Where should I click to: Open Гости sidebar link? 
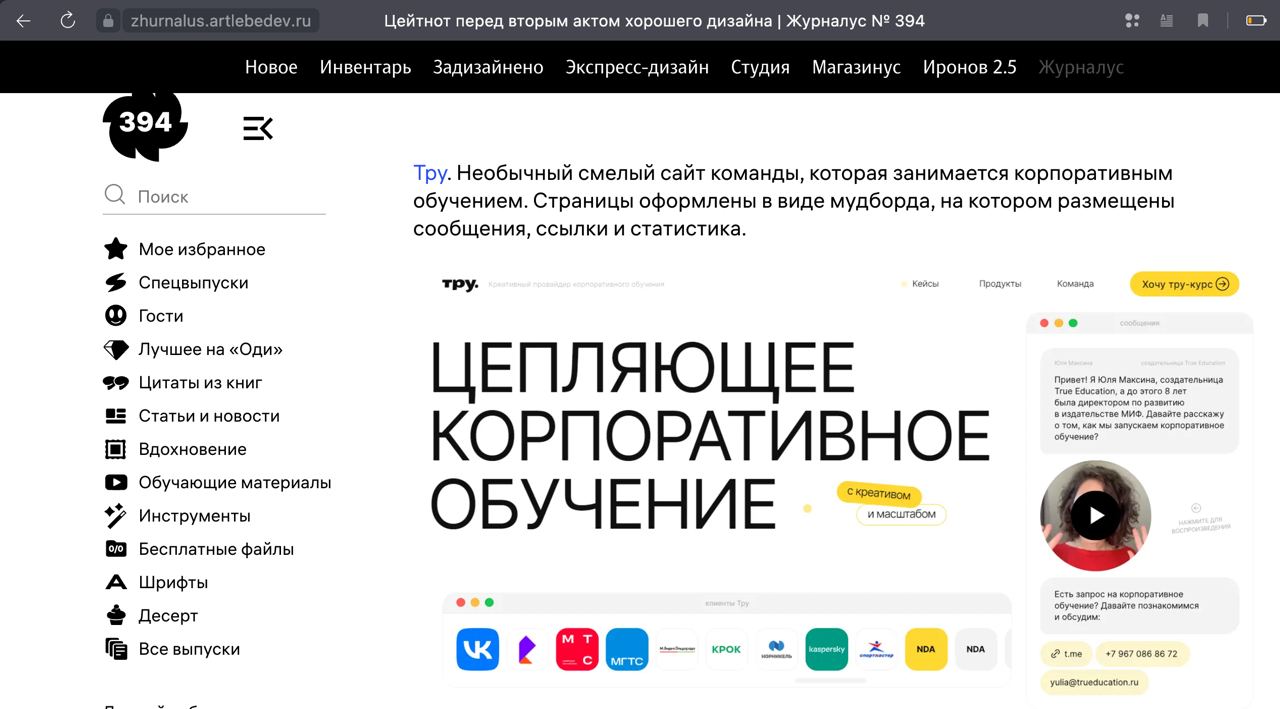point(161,316)
